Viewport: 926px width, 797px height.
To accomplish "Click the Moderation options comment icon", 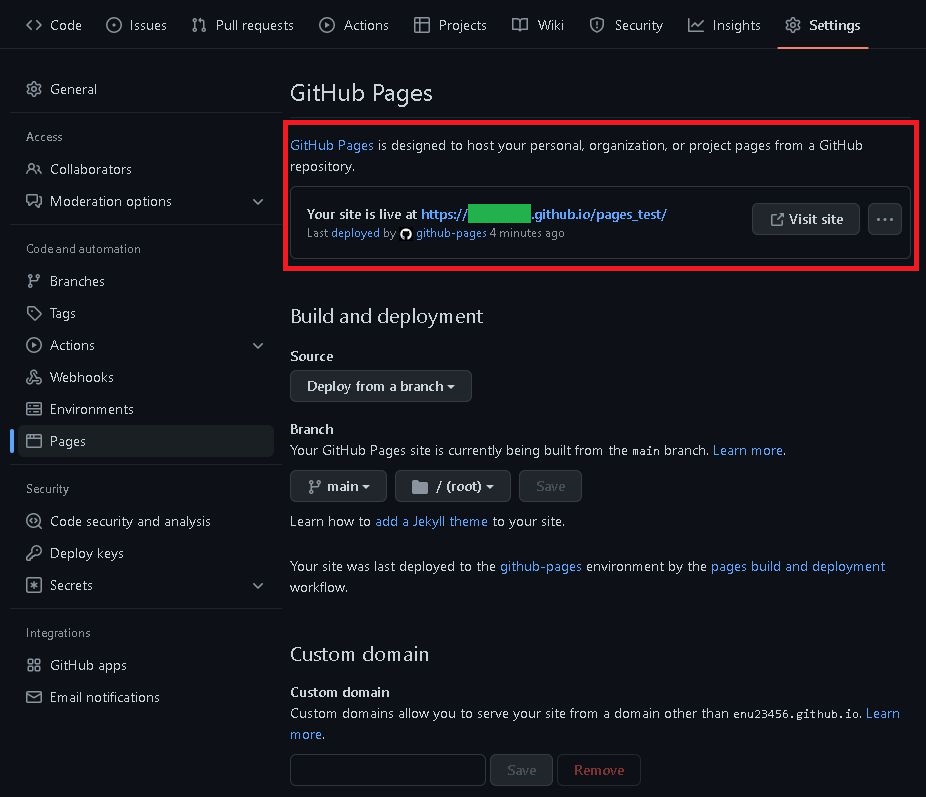I will tap(34, 201).
